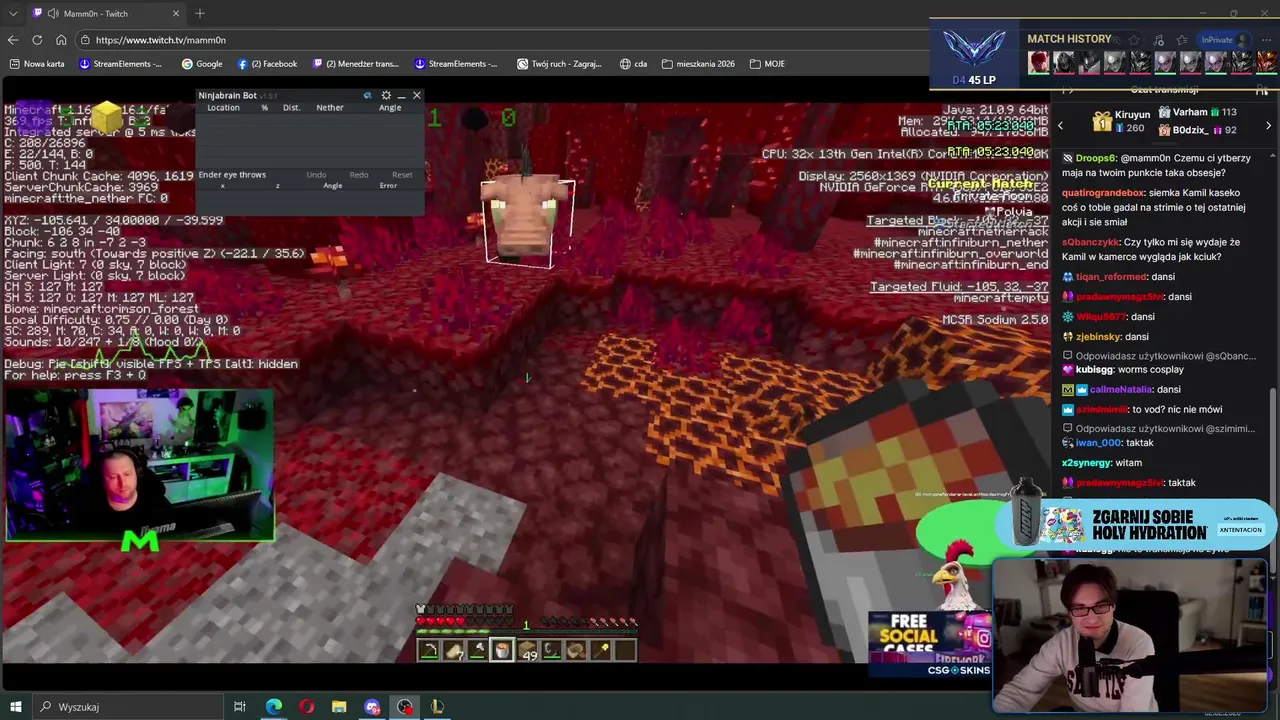
Task: Click iwan_000 username in chat
Action: (x=1098, y=443)
